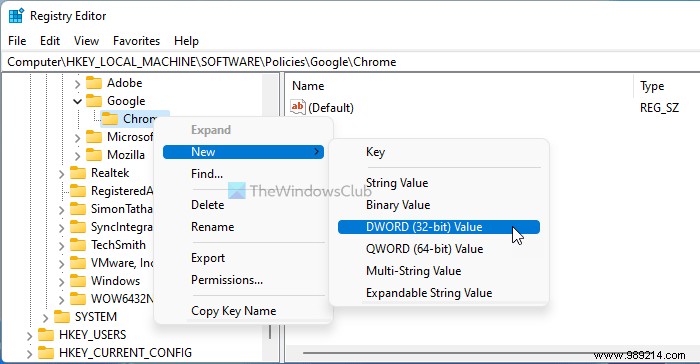Open the File menu
Image resolution: width=700 pixels, height=364 pixels.
click(x=17, y=41)
